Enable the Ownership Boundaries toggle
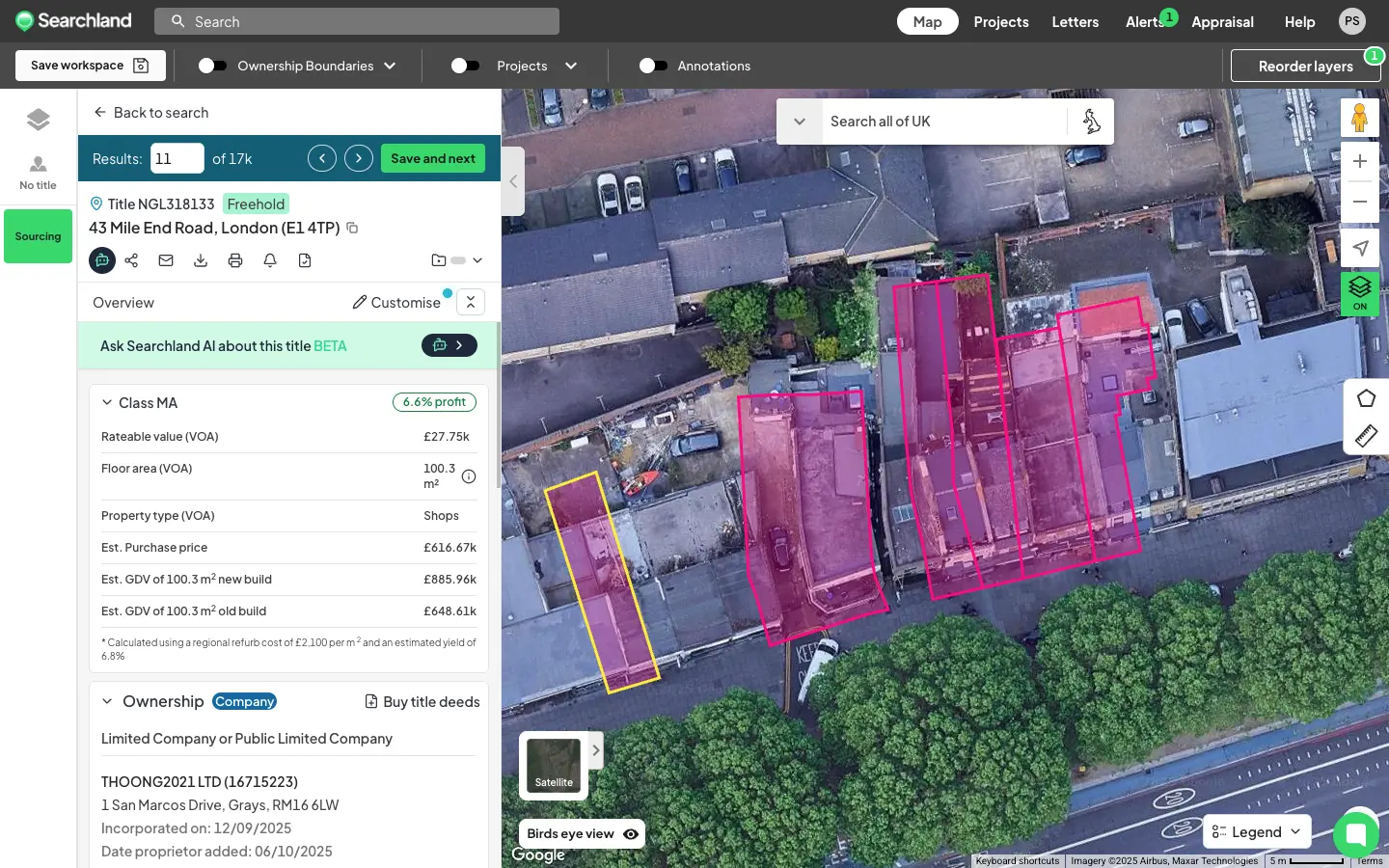This screenshot has width=1389, height=868. pyautogui.click(x=210, y=66)
